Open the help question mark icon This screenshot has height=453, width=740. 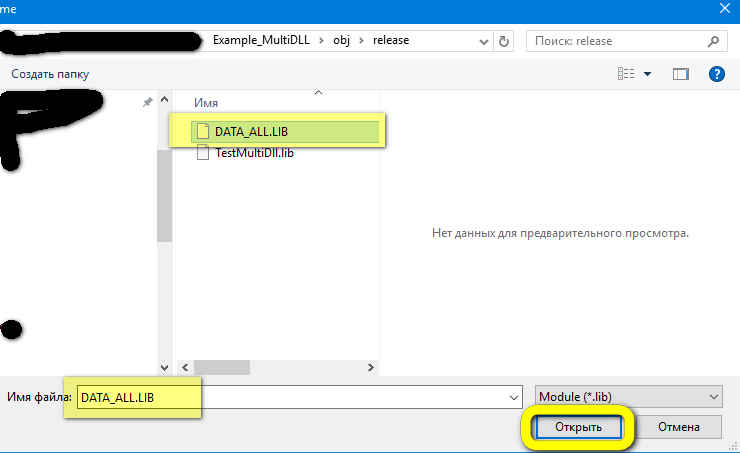(716, 74)
